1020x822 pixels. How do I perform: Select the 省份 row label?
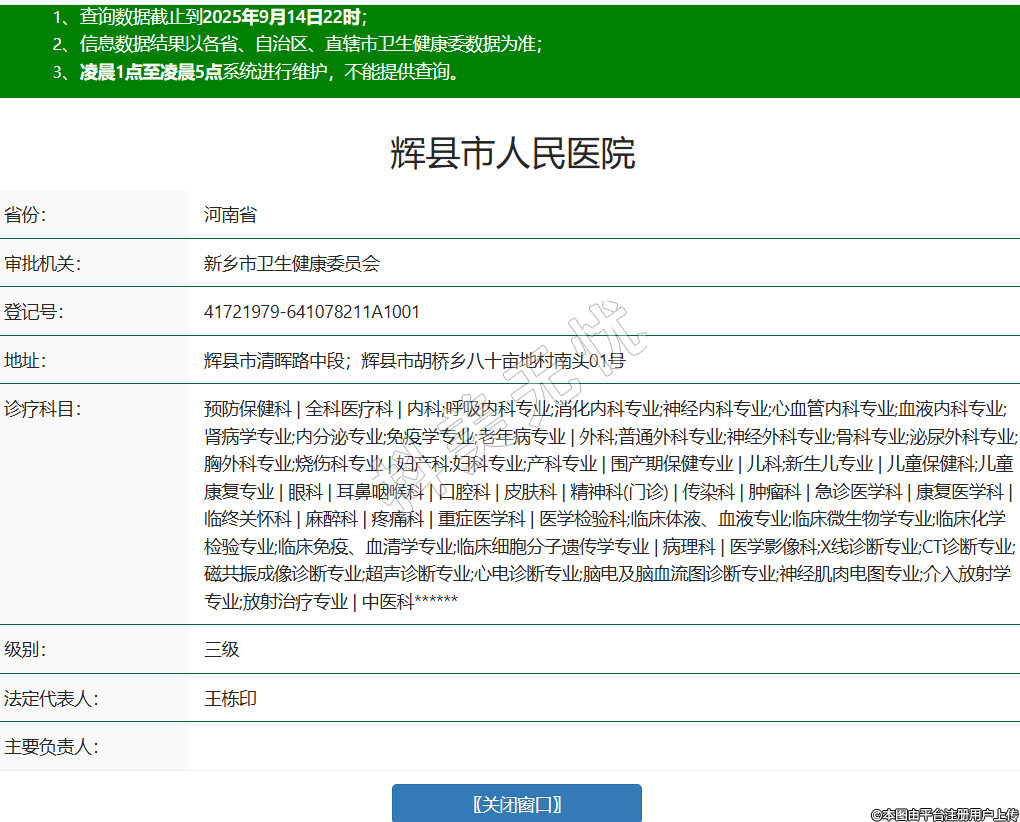click(26, 215)
